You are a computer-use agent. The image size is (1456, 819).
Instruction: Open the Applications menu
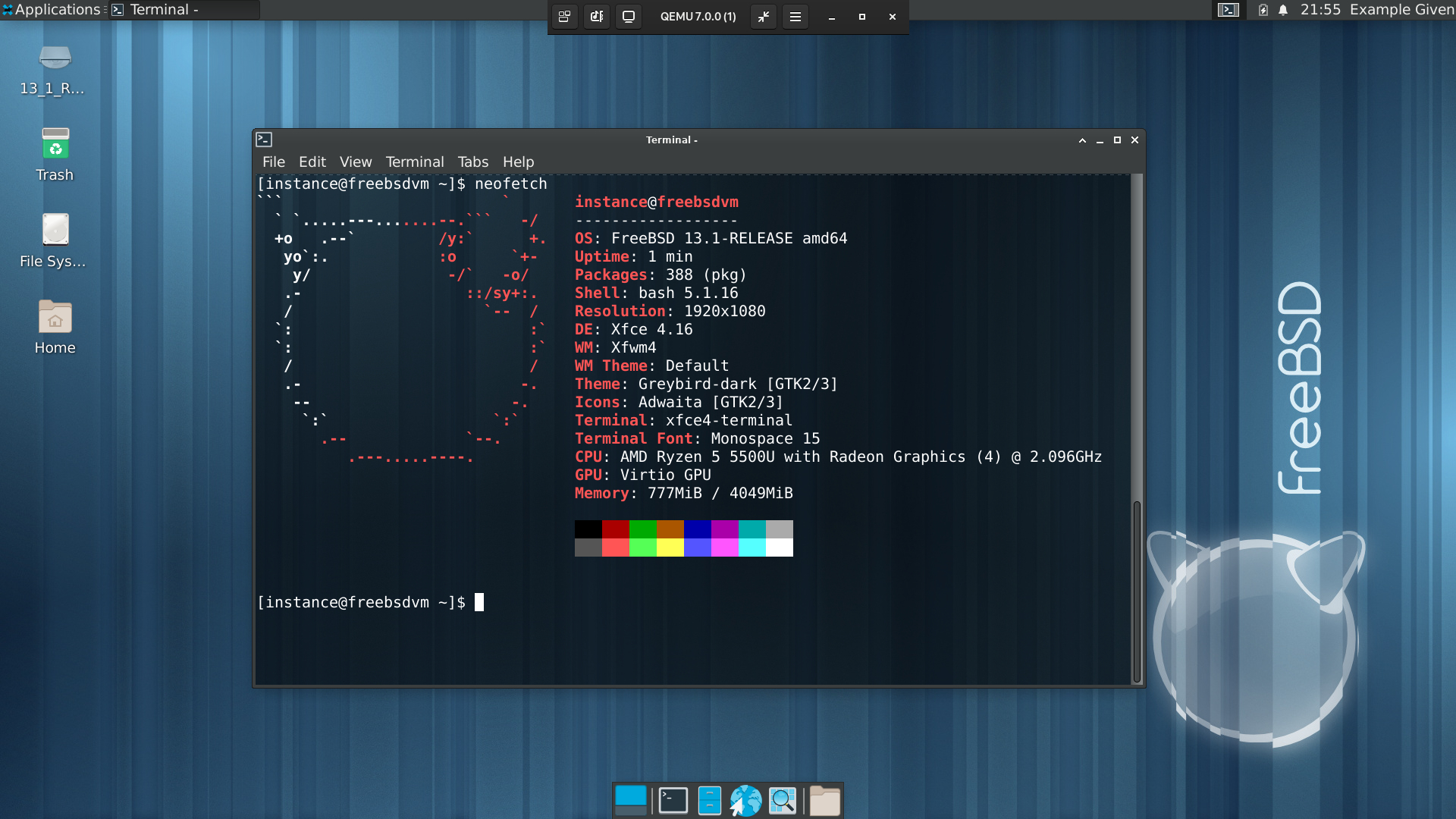pos(52,10)
